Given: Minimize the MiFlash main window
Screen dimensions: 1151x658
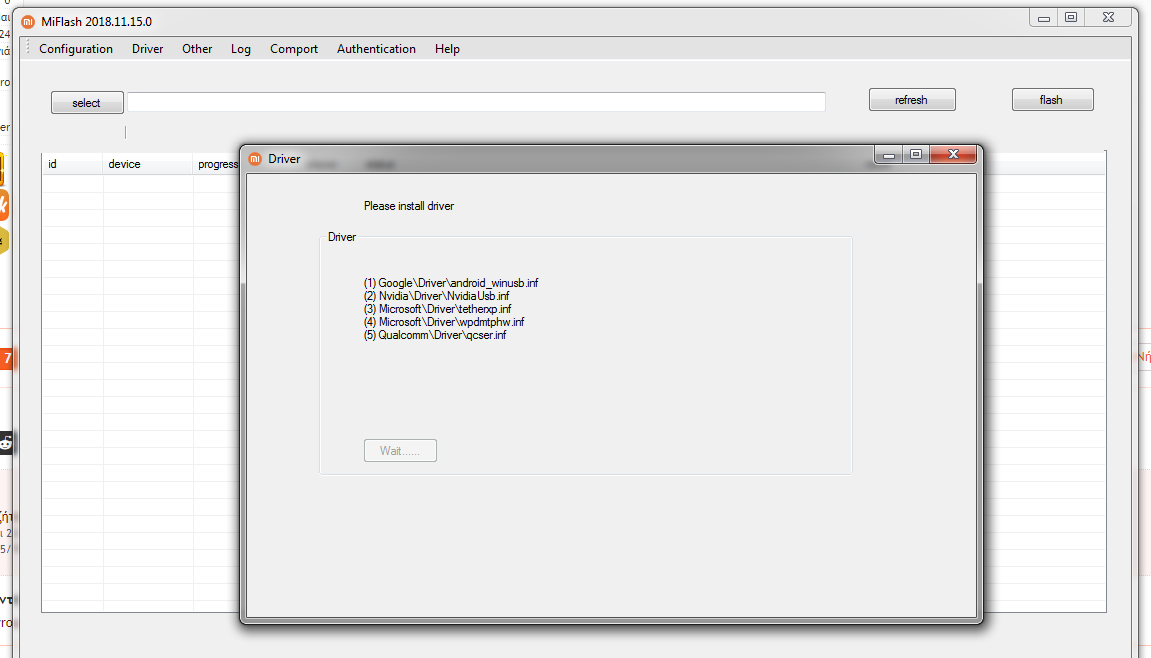Looking at the screenshot, I should [1043, 17].
